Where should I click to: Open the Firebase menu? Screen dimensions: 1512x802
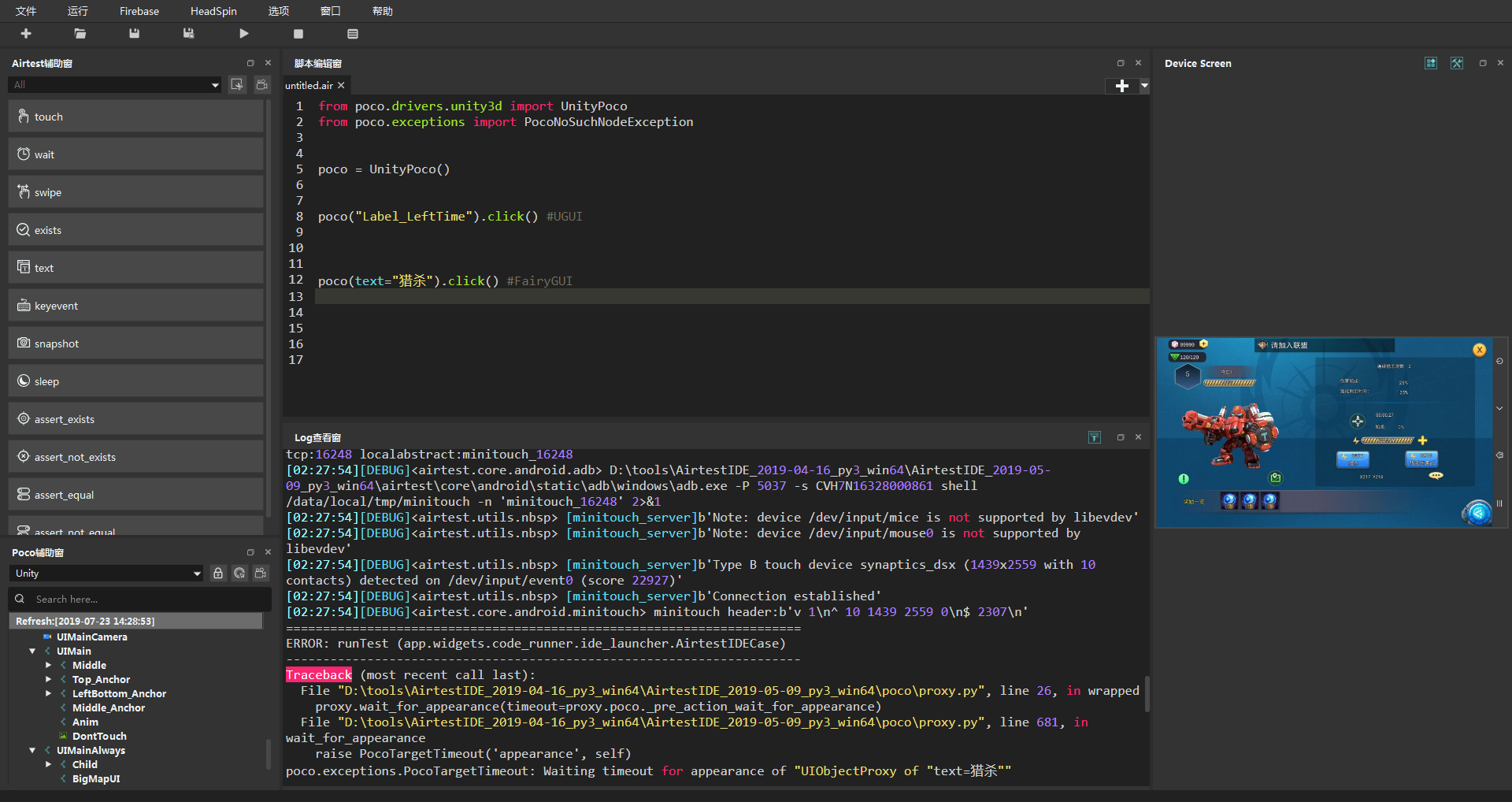[139, 11]
